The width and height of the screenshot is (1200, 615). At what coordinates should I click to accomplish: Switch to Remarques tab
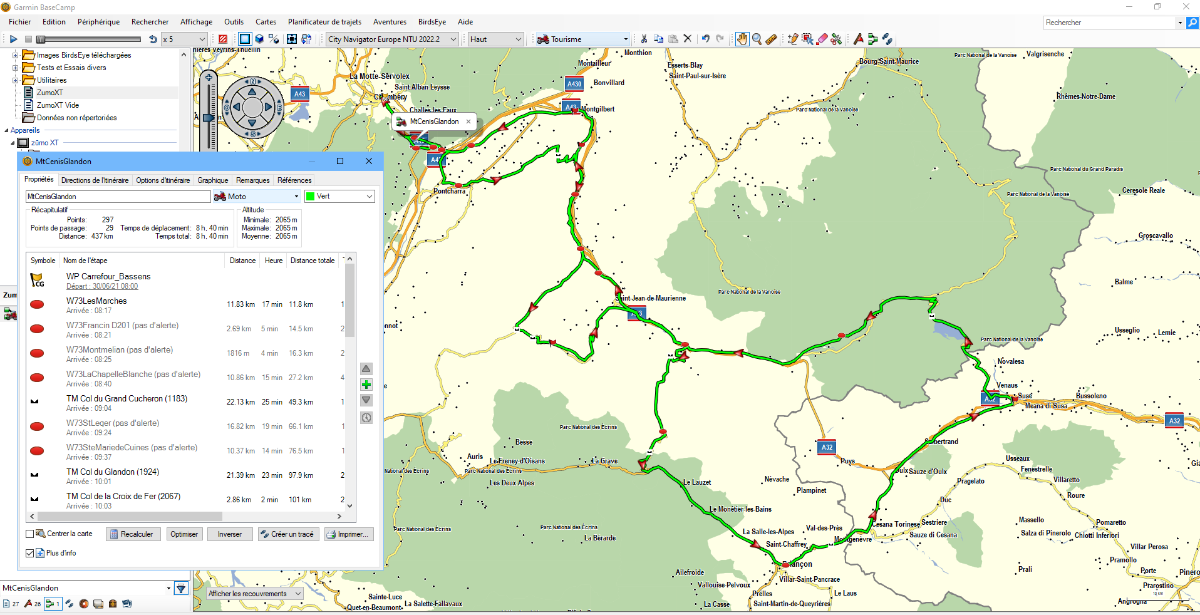253,180
